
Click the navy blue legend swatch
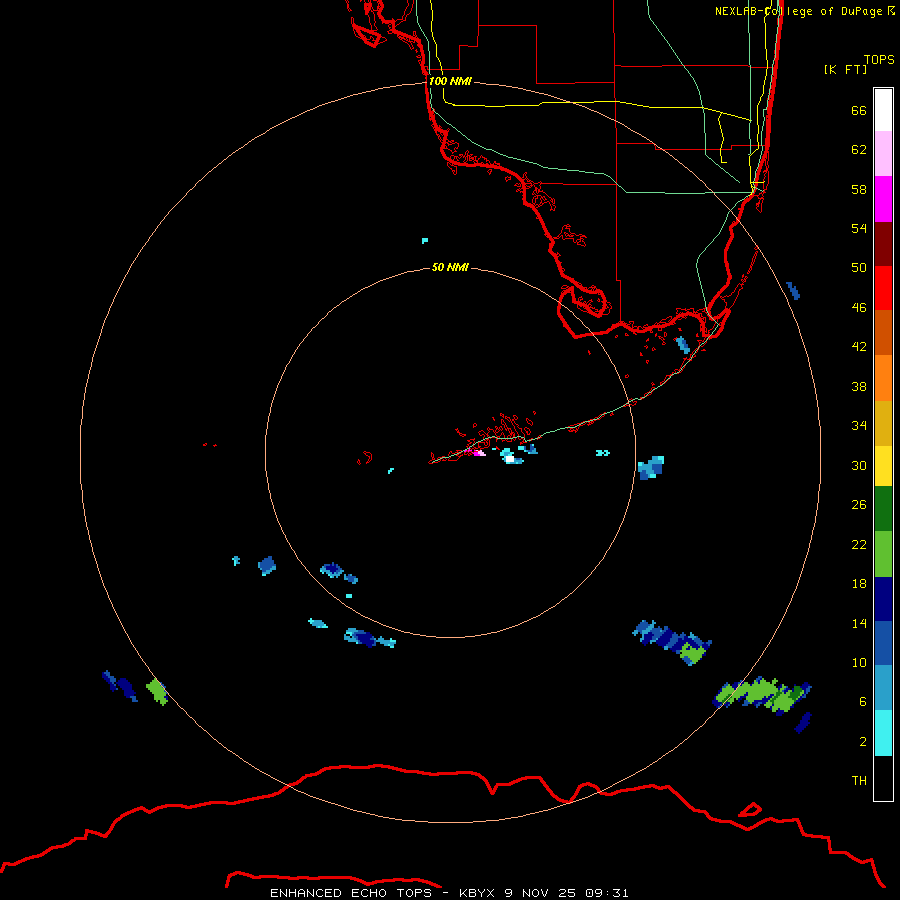883,599
